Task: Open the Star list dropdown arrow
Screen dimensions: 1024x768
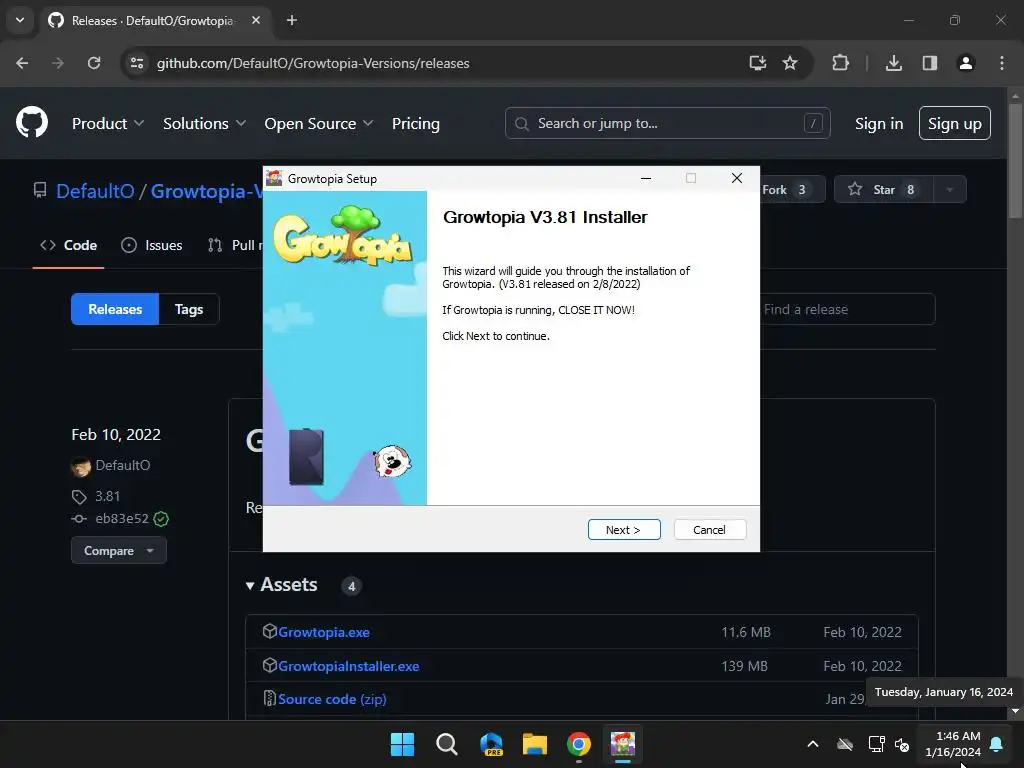Action: 950,189
